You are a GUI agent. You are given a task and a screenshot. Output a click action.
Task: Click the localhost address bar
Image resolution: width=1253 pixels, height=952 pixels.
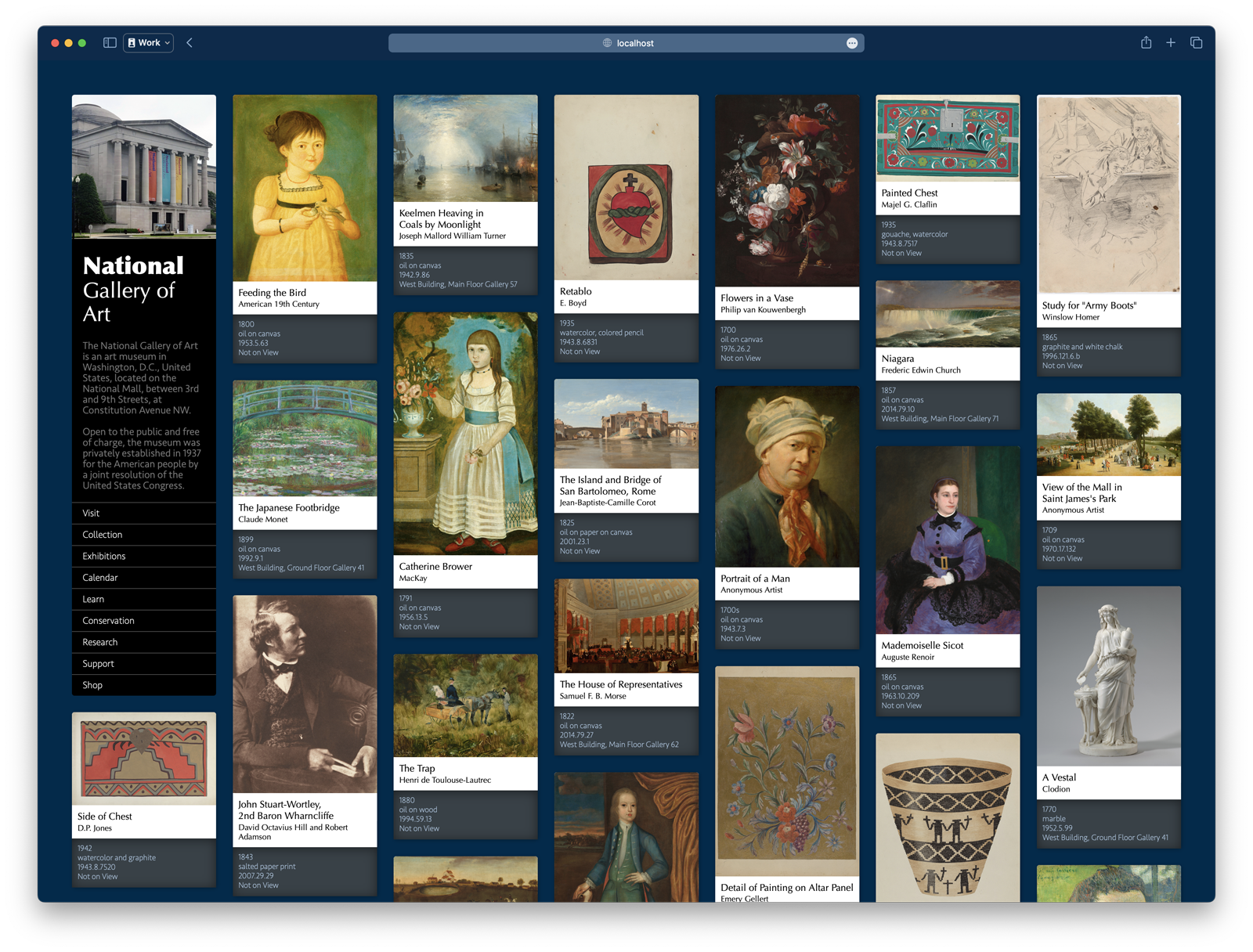click(626, 43)
